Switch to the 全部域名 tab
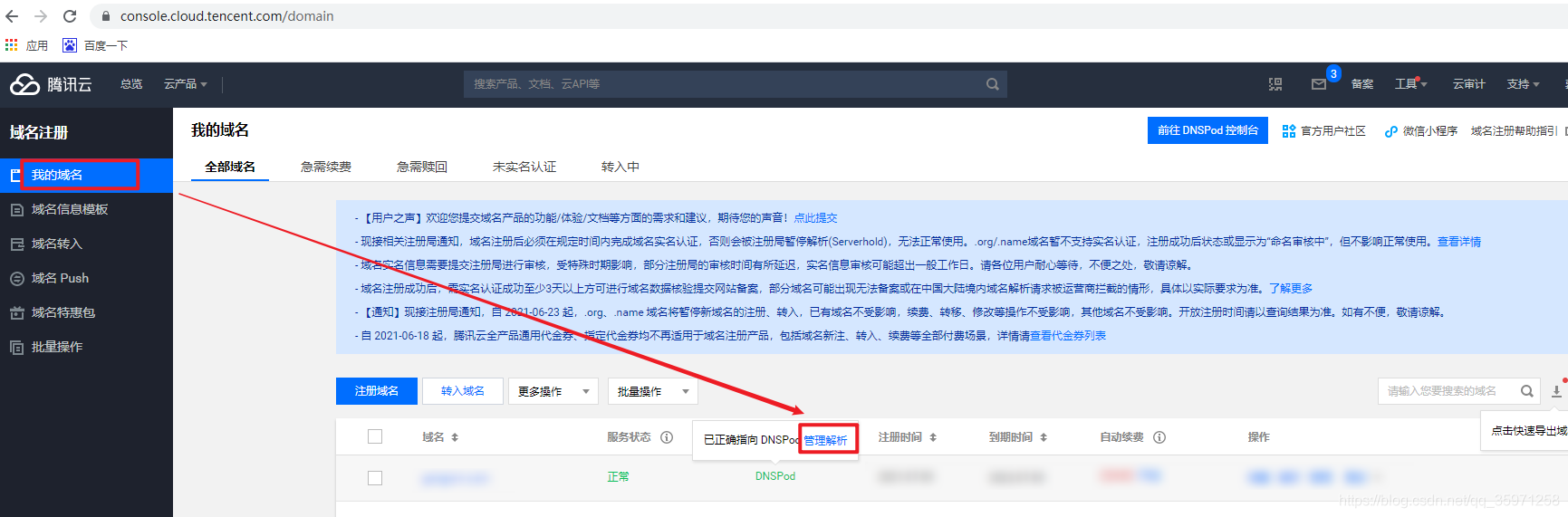Viewport: 1568px width, 517px height. [230, 167]
